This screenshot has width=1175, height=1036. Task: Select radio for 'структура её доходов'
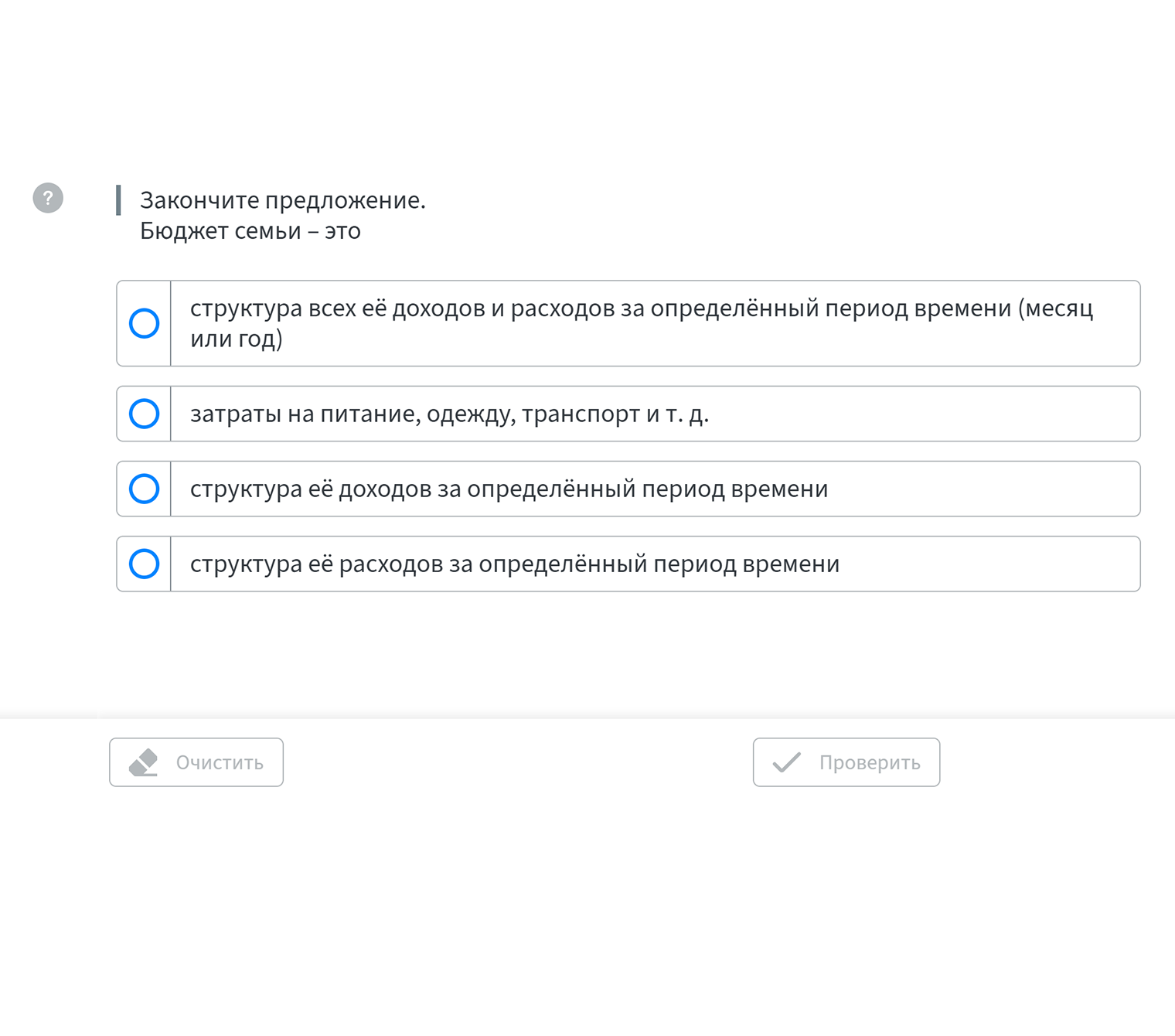tap(145, 489)
